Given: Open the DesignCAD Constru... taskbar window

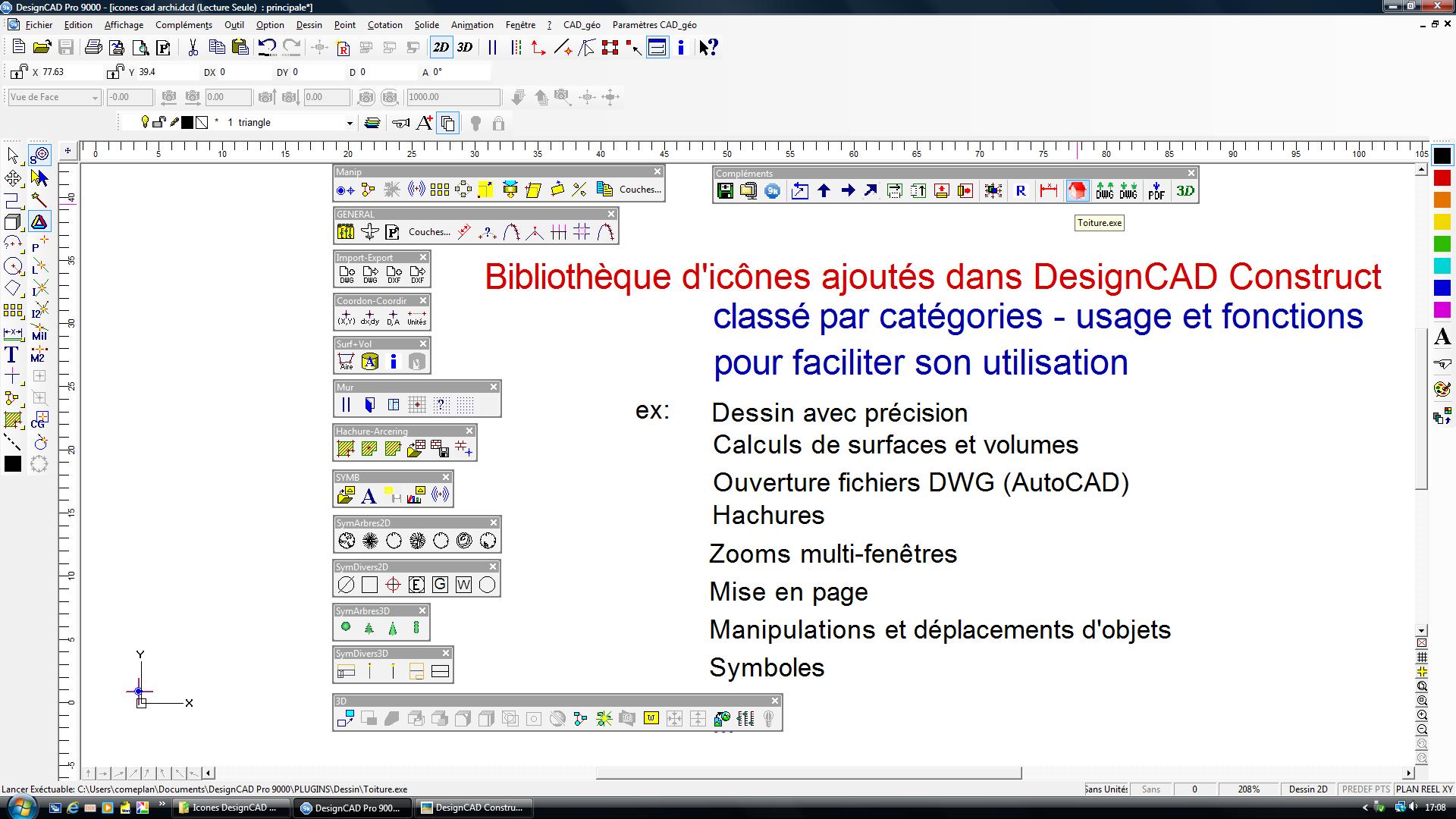Looking at the screenshot, I should point(474,808).
